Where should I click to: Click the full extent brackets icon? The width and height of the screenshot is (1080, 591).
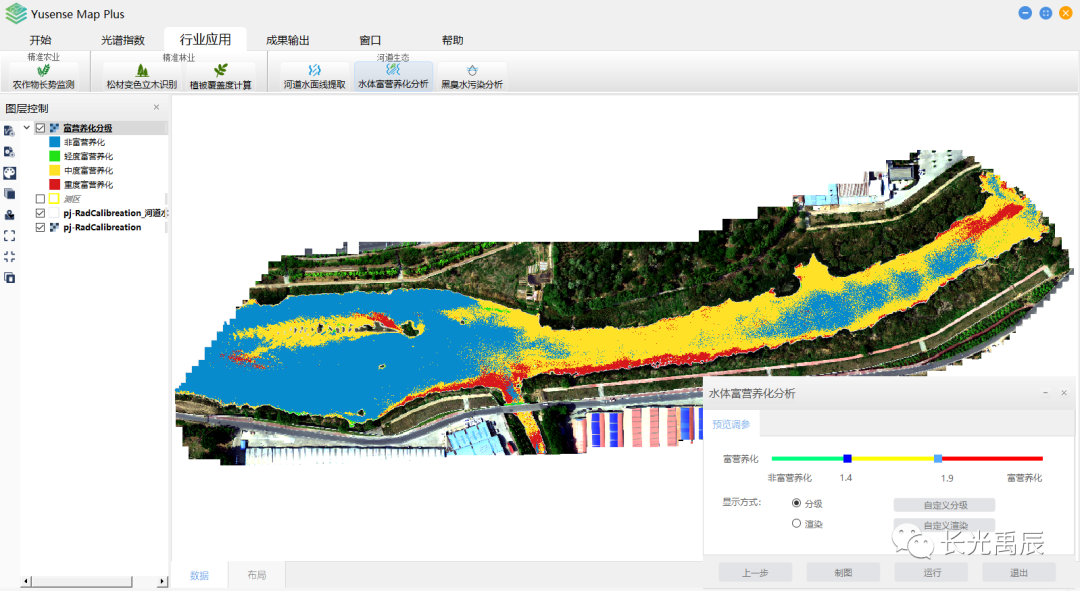(9, 236)
